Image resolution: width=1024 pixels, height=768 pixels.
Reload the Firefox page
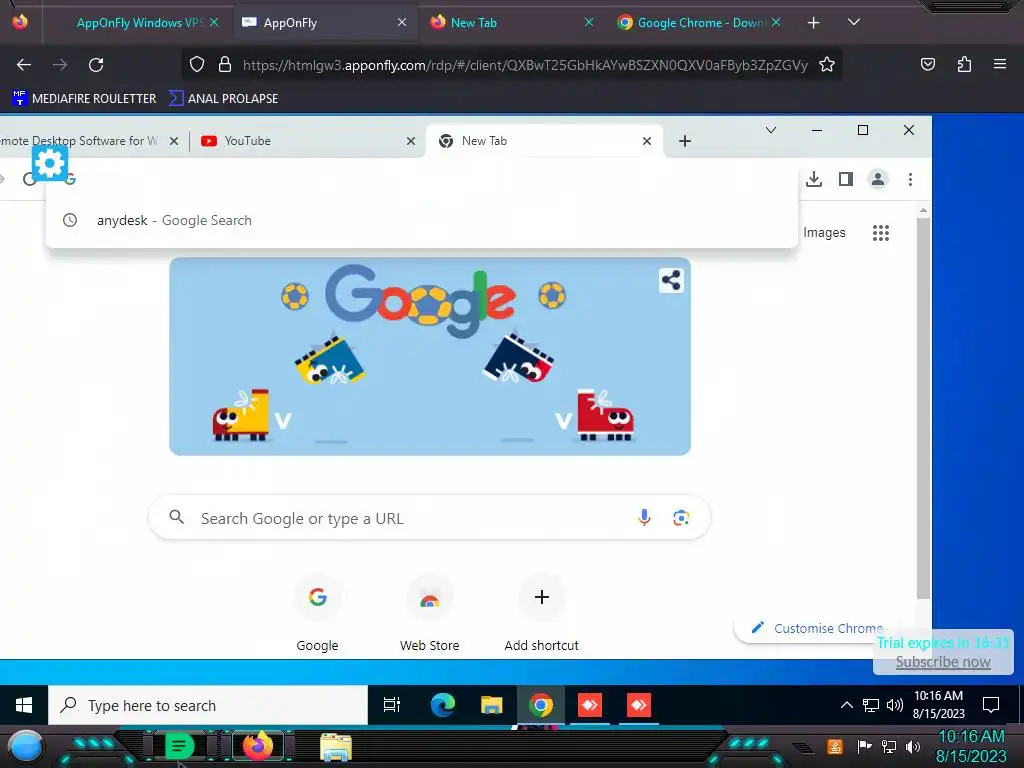click(96, 65)
